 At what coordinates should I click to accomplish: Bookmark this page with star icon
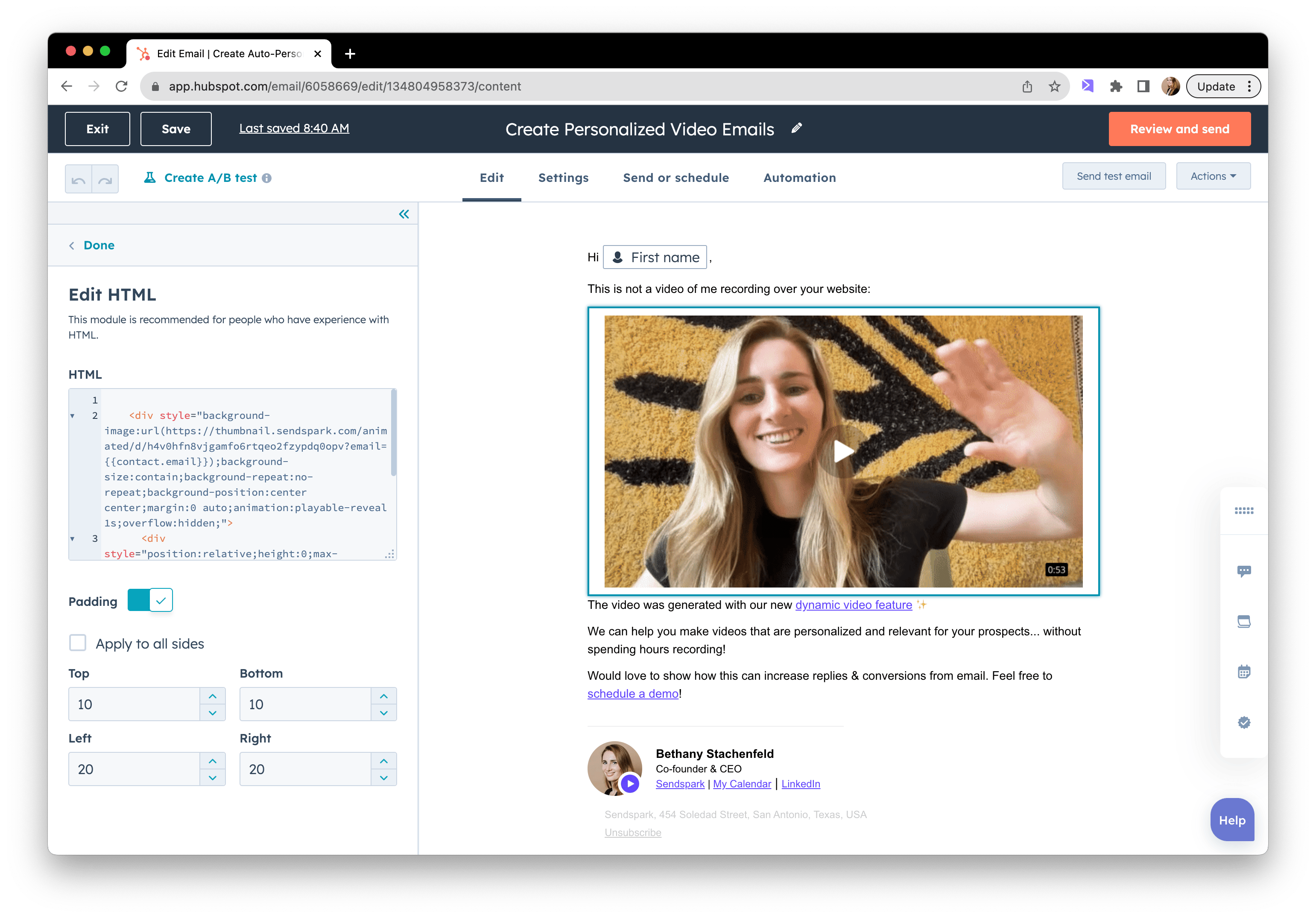pyautogui.click(x=1054, y=86)
